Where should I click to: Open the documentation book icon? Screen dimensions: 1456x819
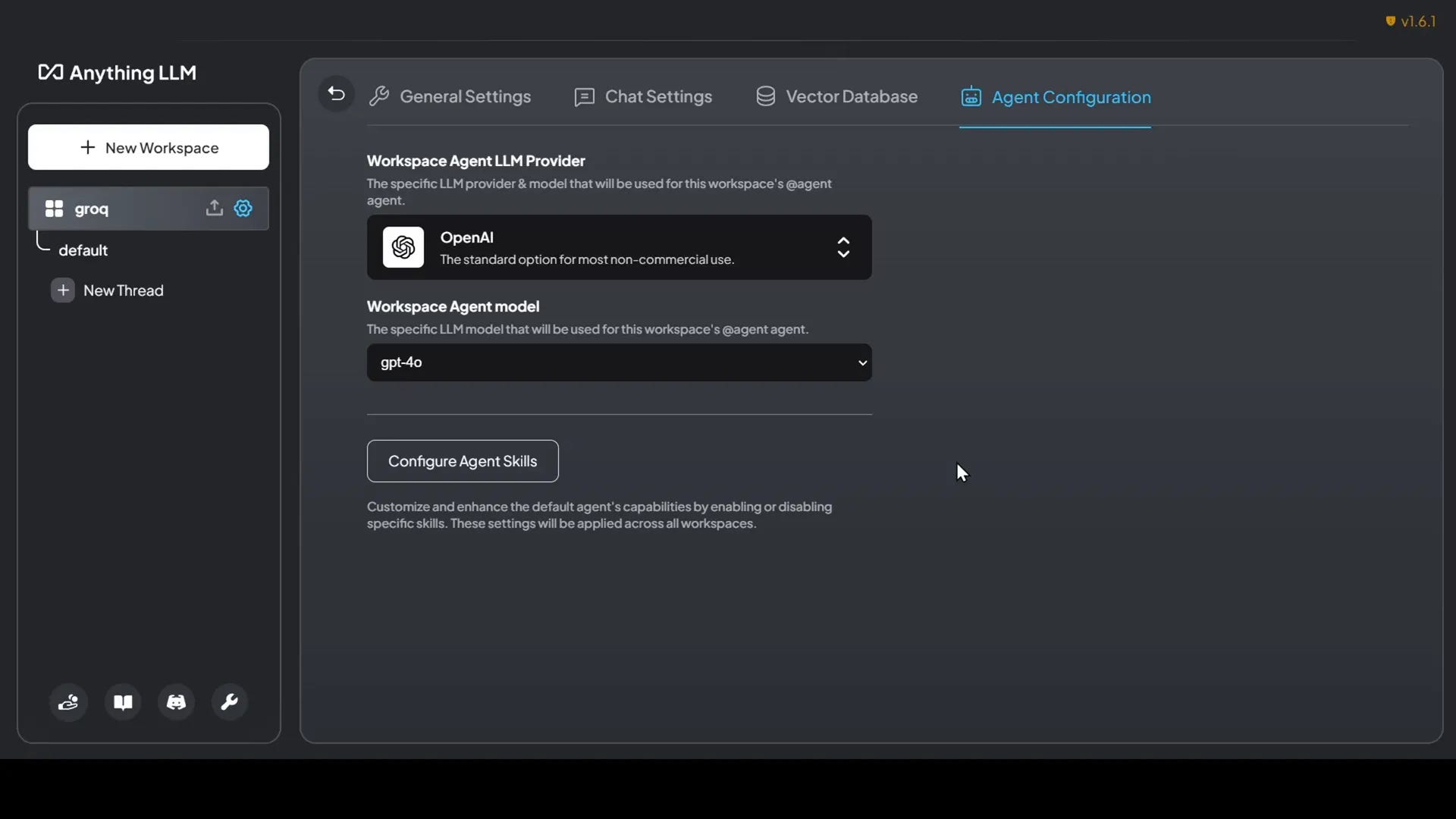click(x=123, y=702)
